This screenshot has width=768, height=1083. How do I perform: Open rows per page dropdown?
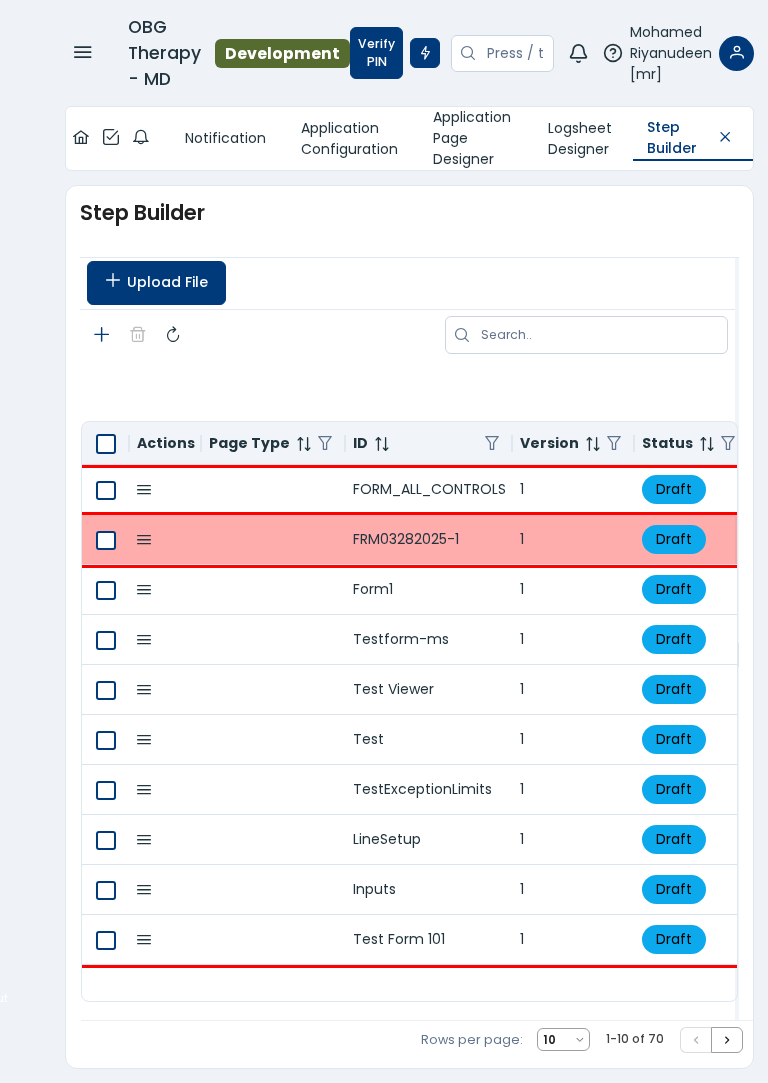coord(563,1040)
